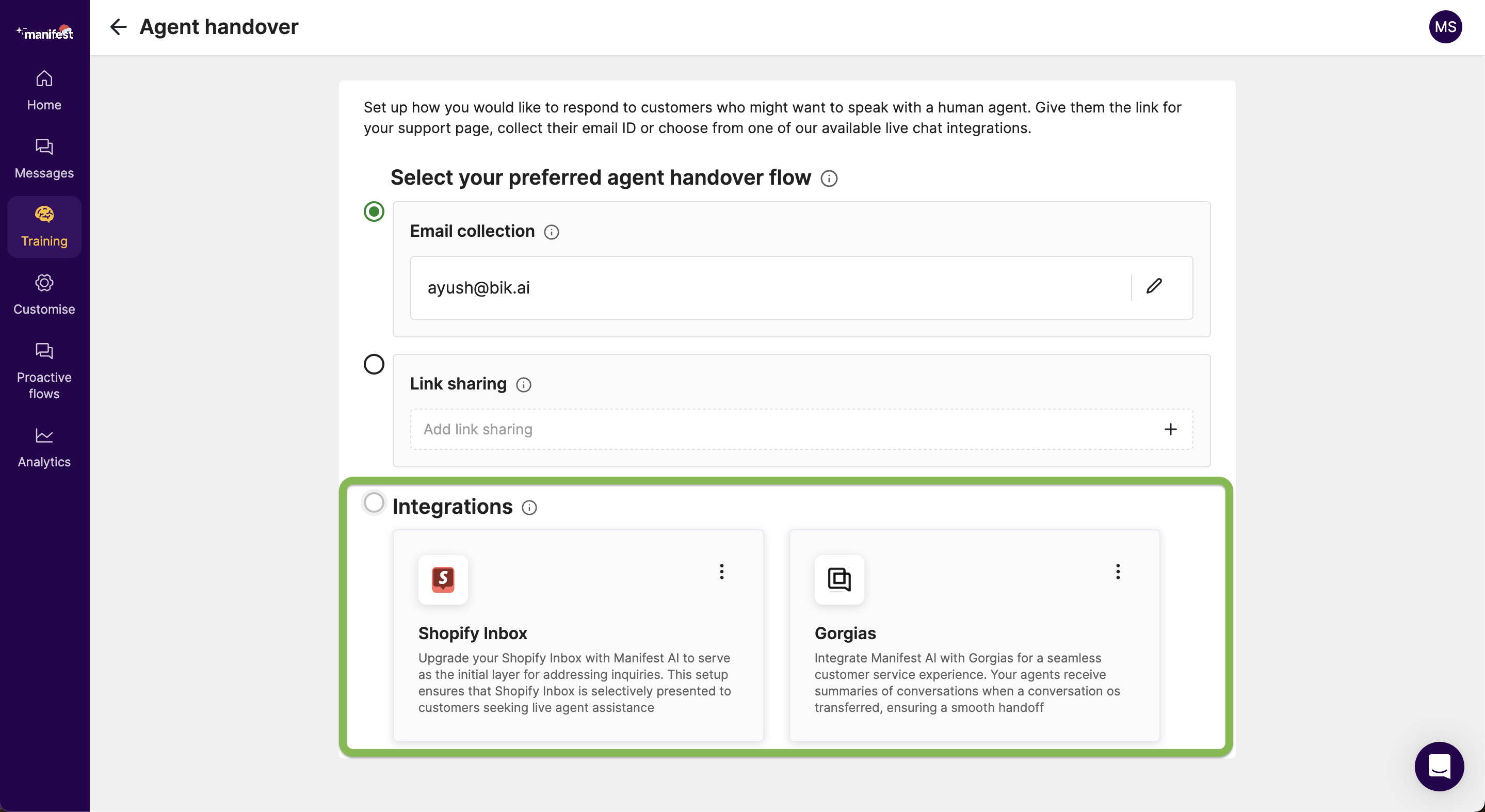The width and height of the screenshot is (1485, 812).
Task: Edit the email with pencil icon
Action: pyautogui.click(x=1154, y=286)
